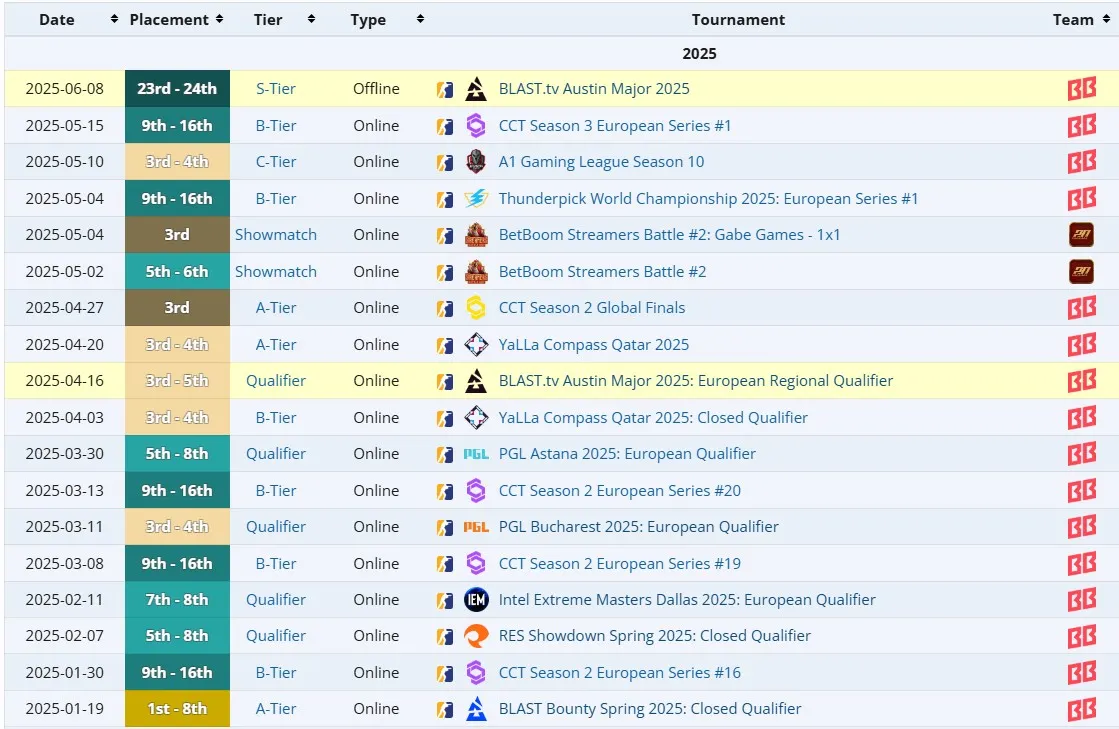1119x729 pixels.
Task: Click CCT logo beside European Series #19
Action: 476,564
